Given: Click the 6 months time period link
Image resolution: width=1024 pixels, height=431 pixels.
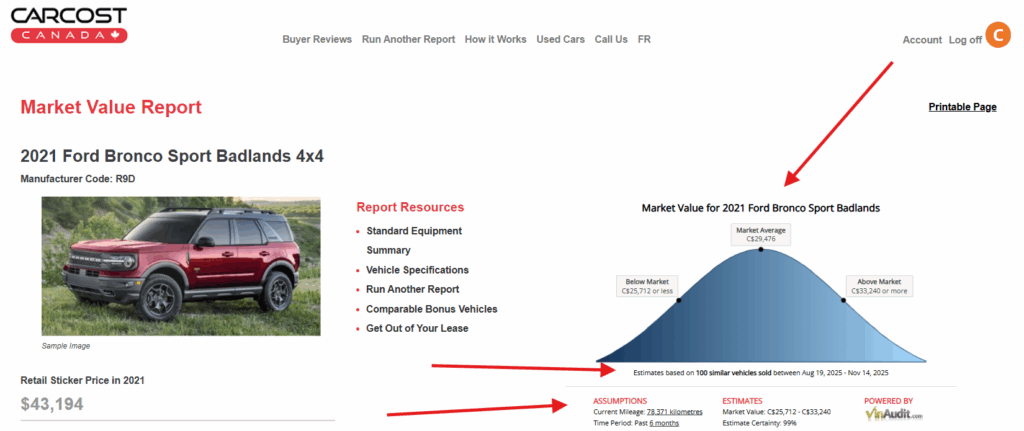Looking at the screenshot, I should 664,423.
